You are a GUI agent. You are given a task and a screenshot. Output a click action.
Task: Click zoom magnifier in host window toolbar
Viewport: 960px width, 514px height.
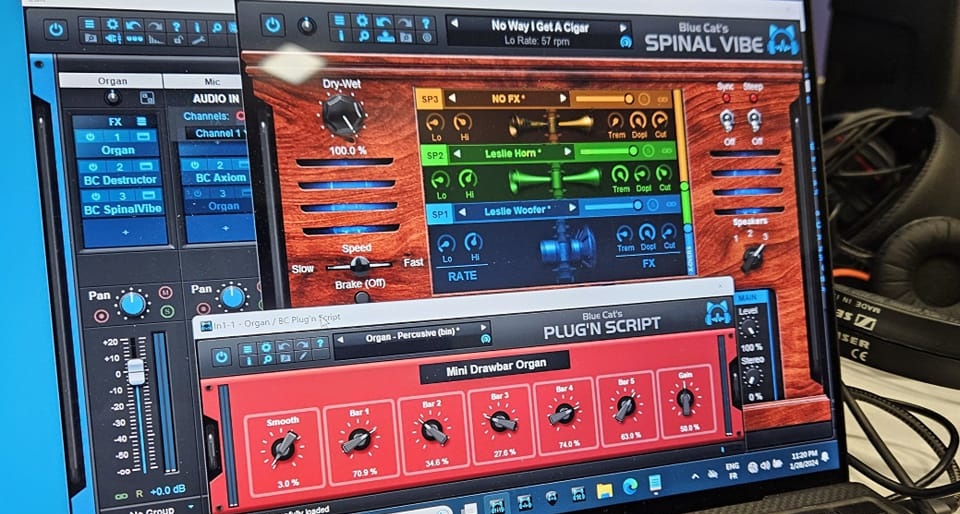coord(217,26)
